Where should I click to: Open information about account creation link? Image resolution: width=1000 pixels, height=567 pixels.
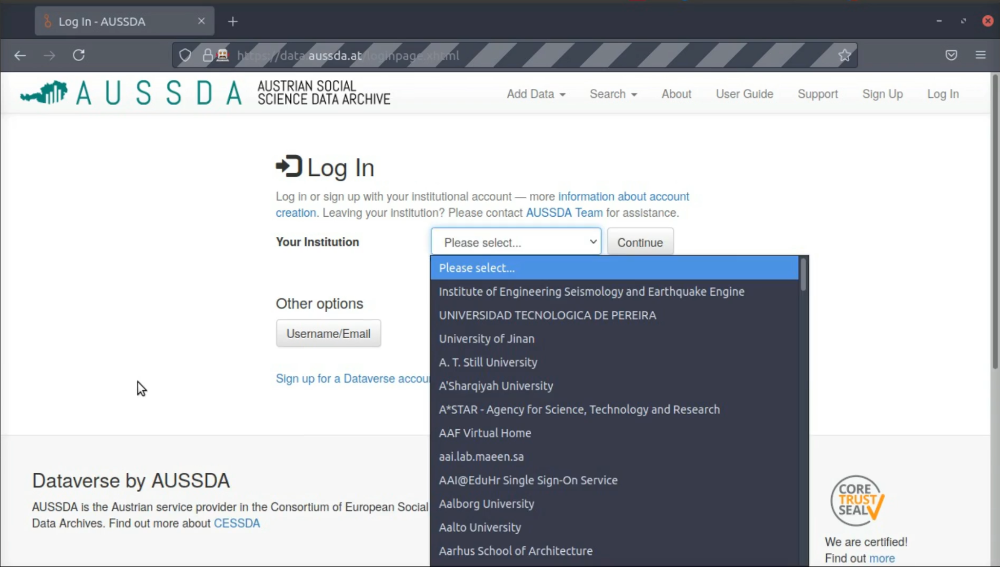click(624, 196)
